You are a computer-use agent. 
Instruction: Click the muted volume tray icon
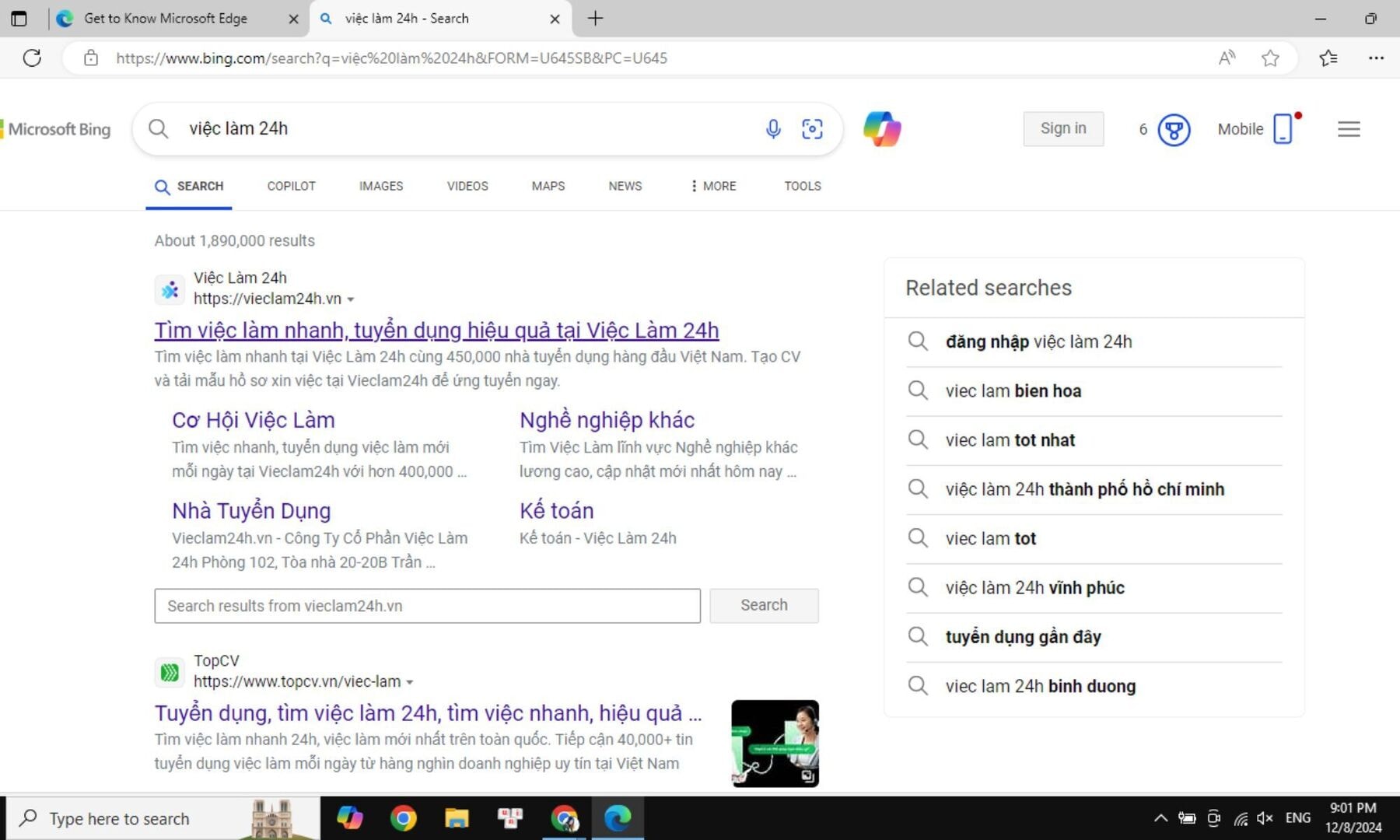pyautogui.click(x=1265, y=818)
